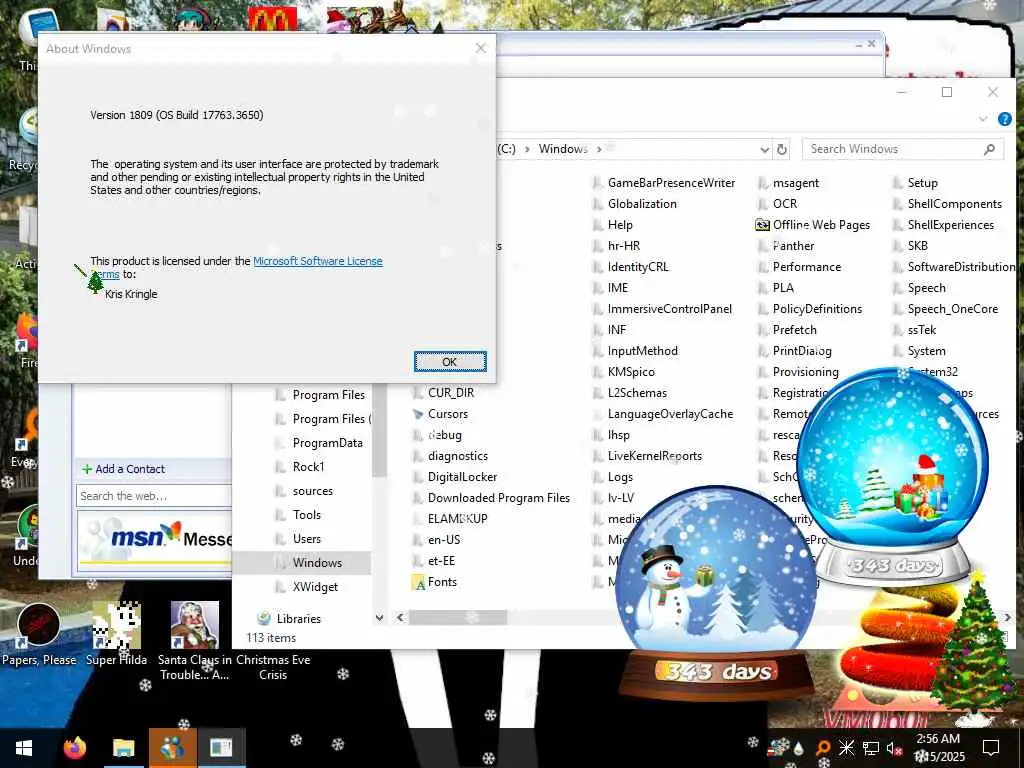Refresh the Explorer address bar
Viewport: 1024px width, 768px height.
pyautogui.click(x=782, y=150)
